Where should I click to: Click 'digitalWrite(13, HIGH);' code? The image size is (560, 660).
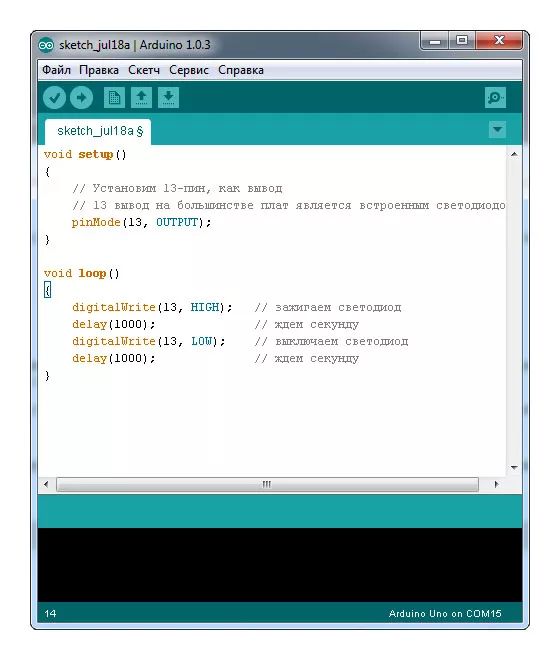click(x=152, y=308)
